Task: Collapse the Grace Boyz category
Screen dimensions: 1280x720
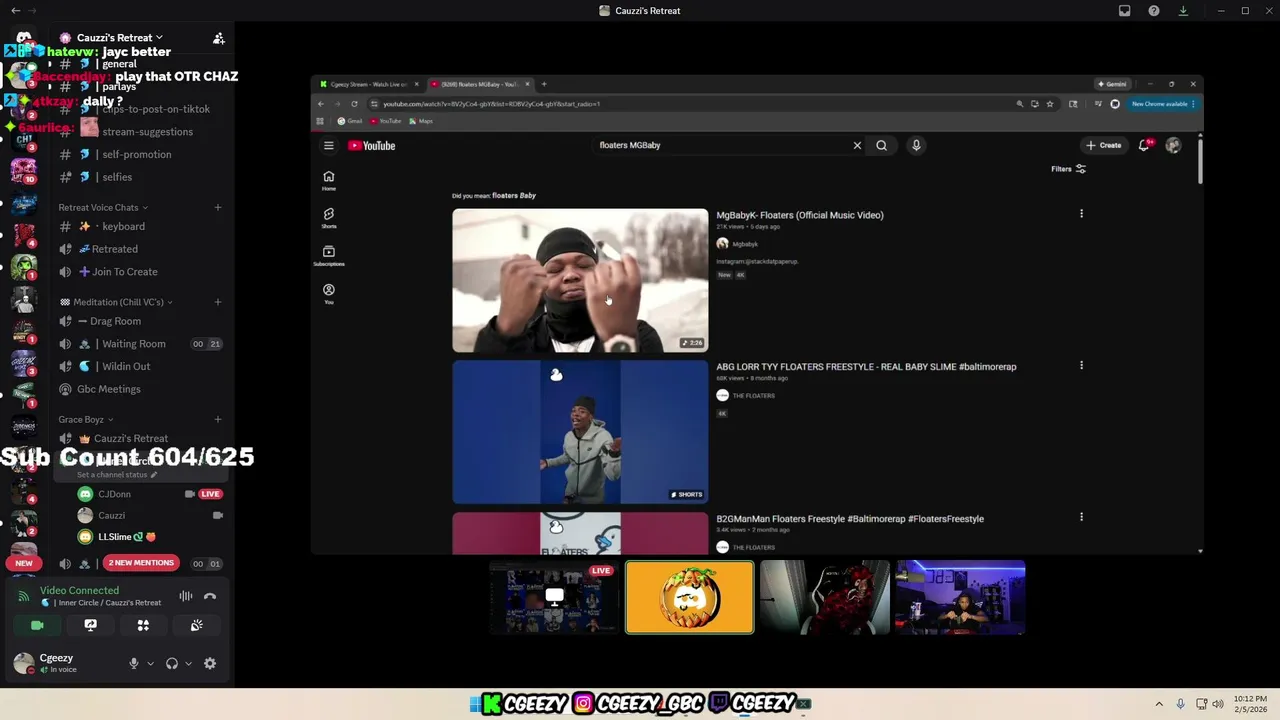Action: [86, 420]
